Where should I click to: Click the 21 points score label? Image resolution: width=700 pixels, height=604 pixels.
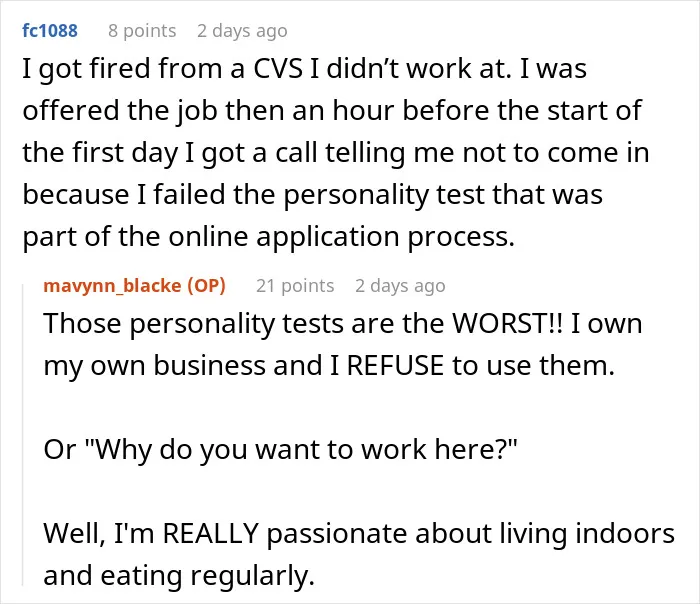(x=295, y=286)
